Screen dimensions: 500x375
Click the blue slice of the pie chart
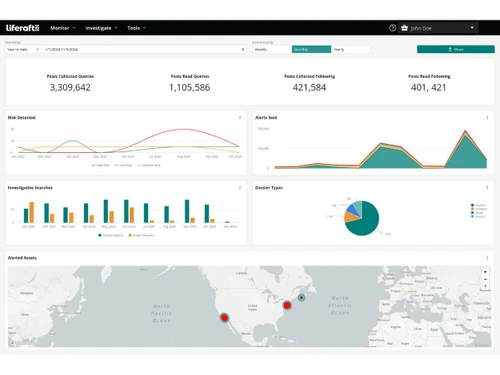click(353, 209)
